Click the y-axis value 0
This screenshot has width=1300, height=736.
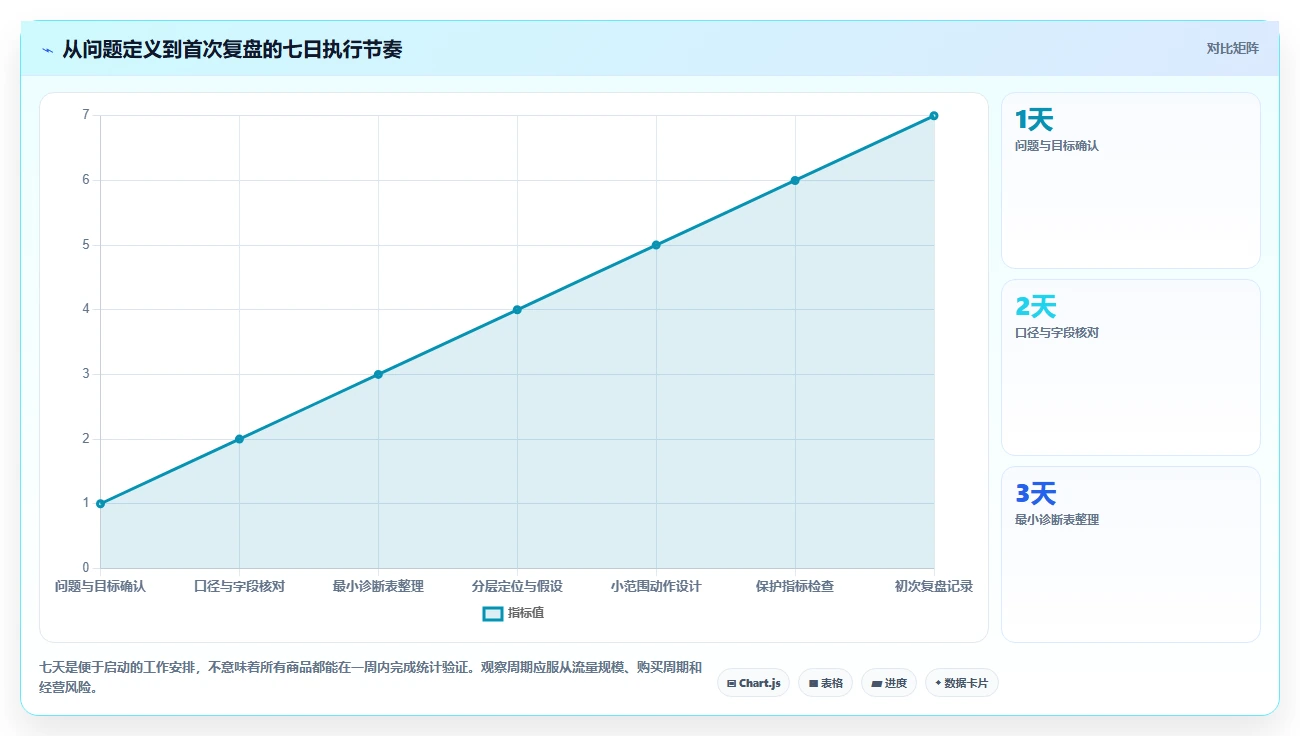tap(86, 568)
